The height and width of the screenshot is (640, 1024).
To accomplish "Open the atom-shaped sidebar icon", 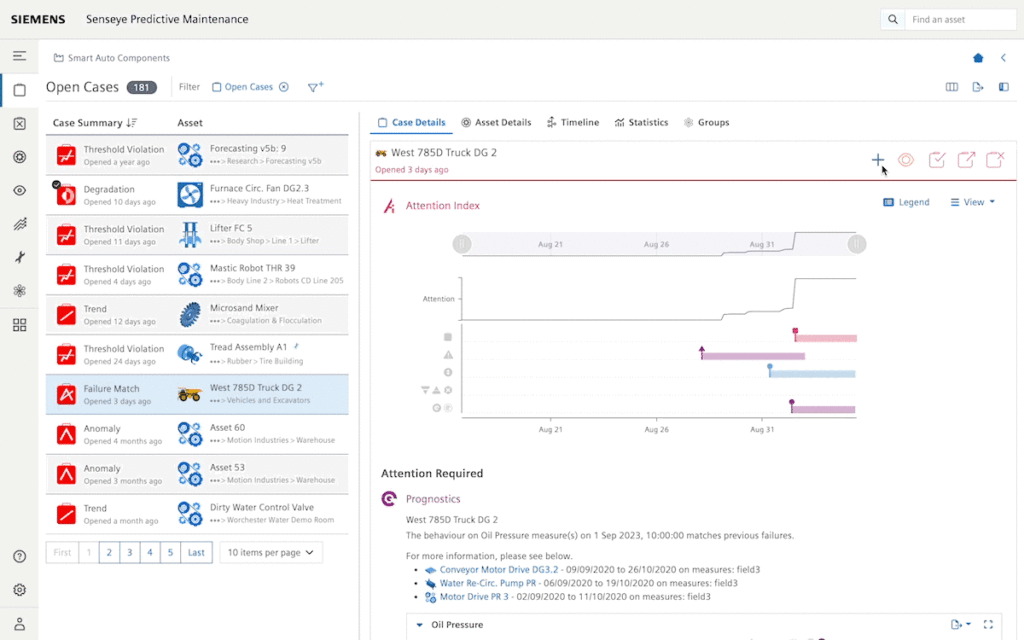I will click(x=20, y=291).
